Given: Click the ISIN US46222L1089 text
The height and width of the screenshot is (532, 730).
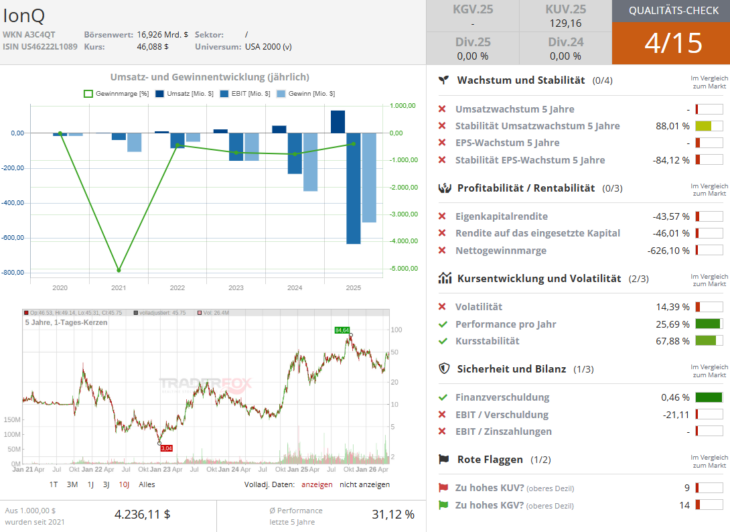Looking at the screenshot, I should (x=40, y=47).
